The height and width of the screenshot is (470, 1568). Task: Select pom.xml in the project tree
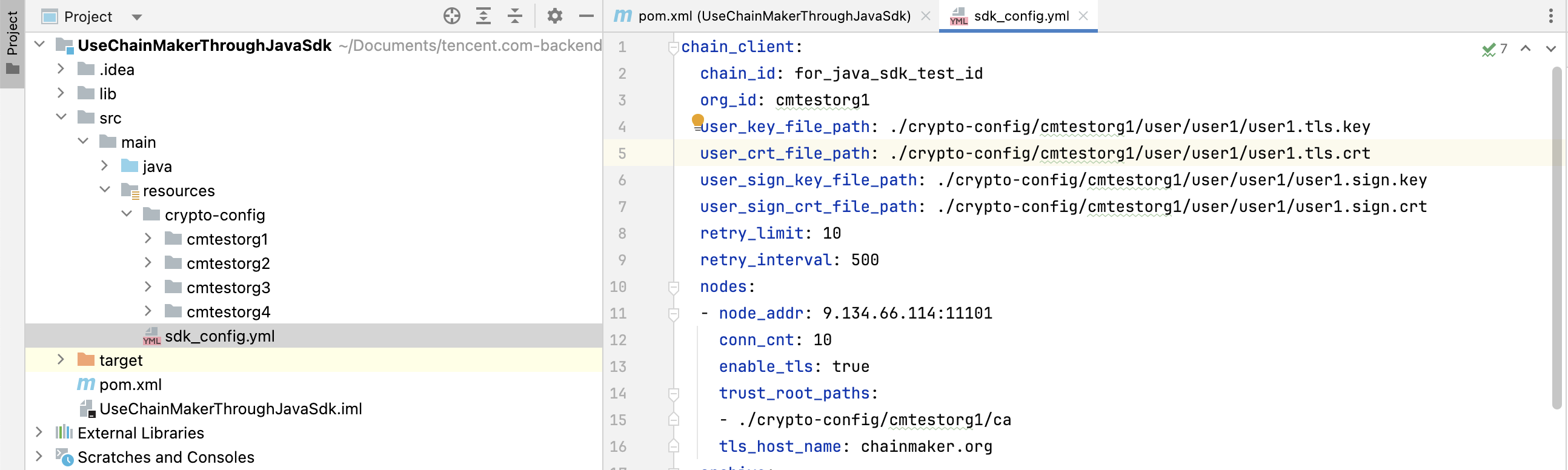130,385
